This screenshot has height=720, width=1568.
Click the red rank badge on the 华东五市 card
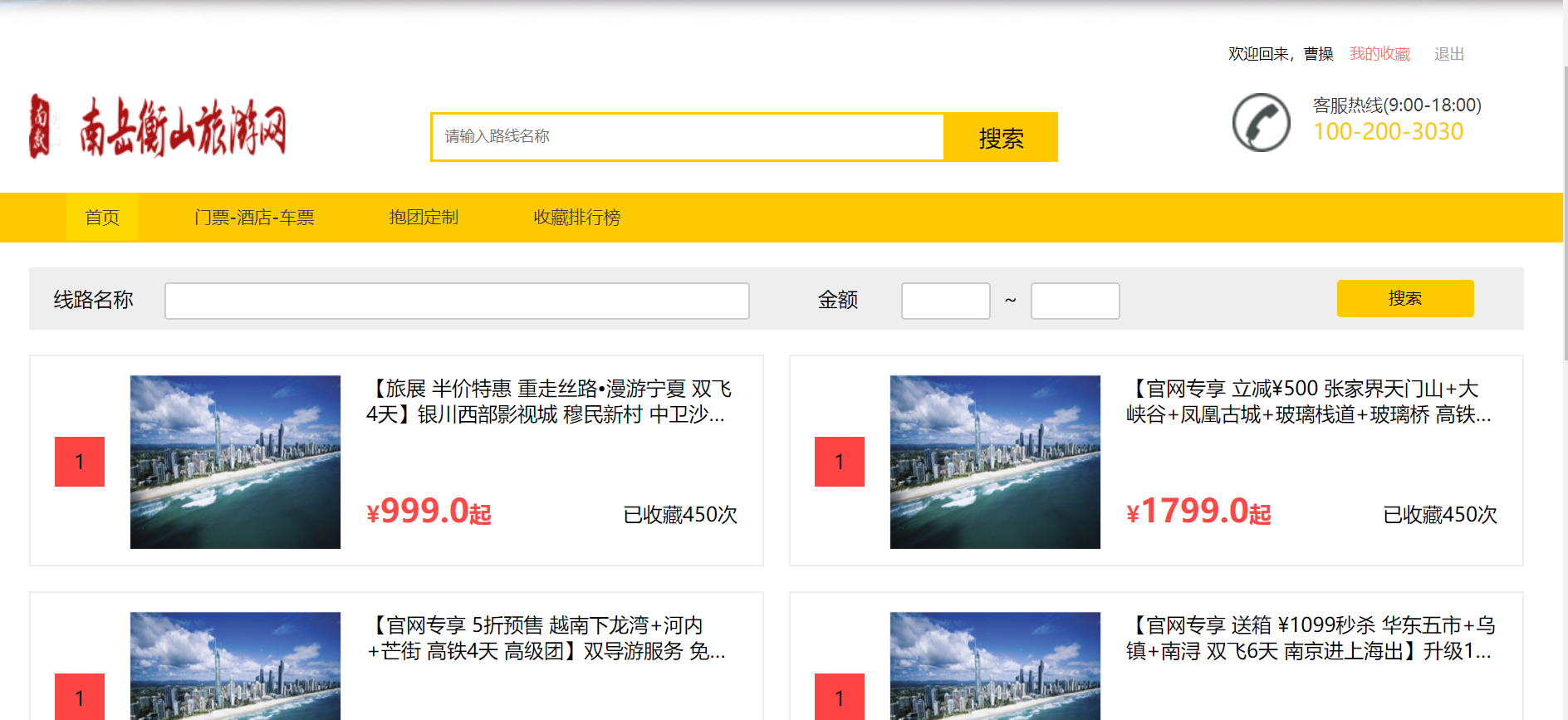tap(840, 697)
